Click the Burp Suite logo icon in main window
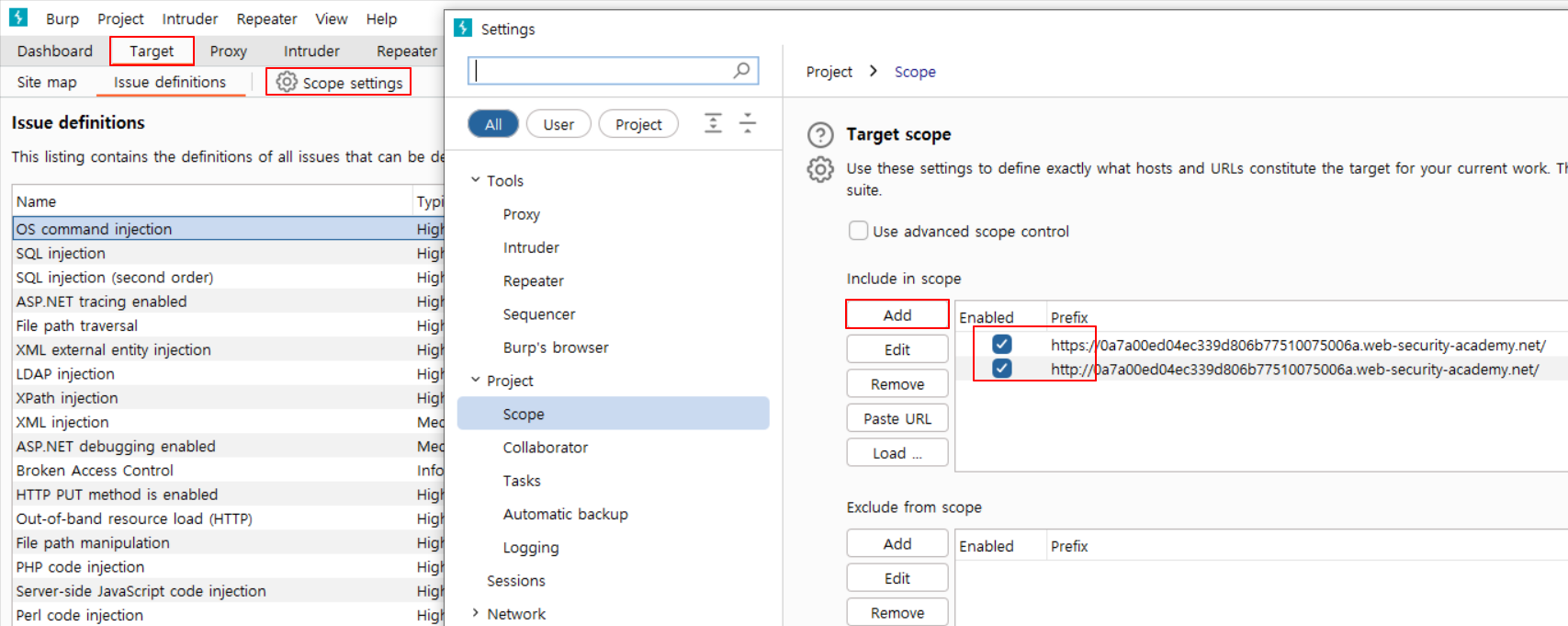The width and height of the screenshot is (1568, 626). click(18, 17)
